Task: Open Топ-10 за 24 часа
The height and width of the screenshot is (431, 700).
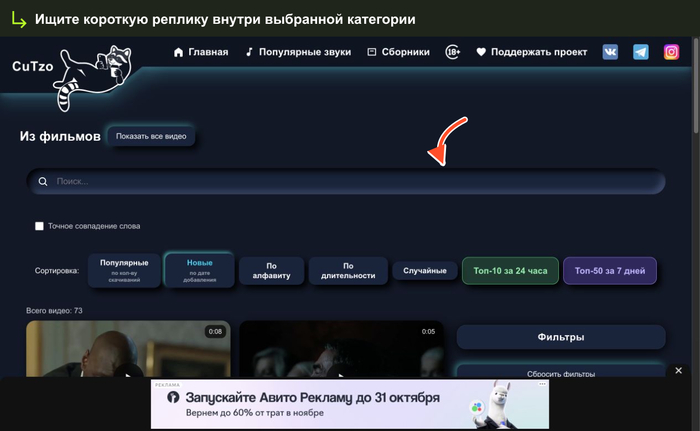Action: coord(510,271)
